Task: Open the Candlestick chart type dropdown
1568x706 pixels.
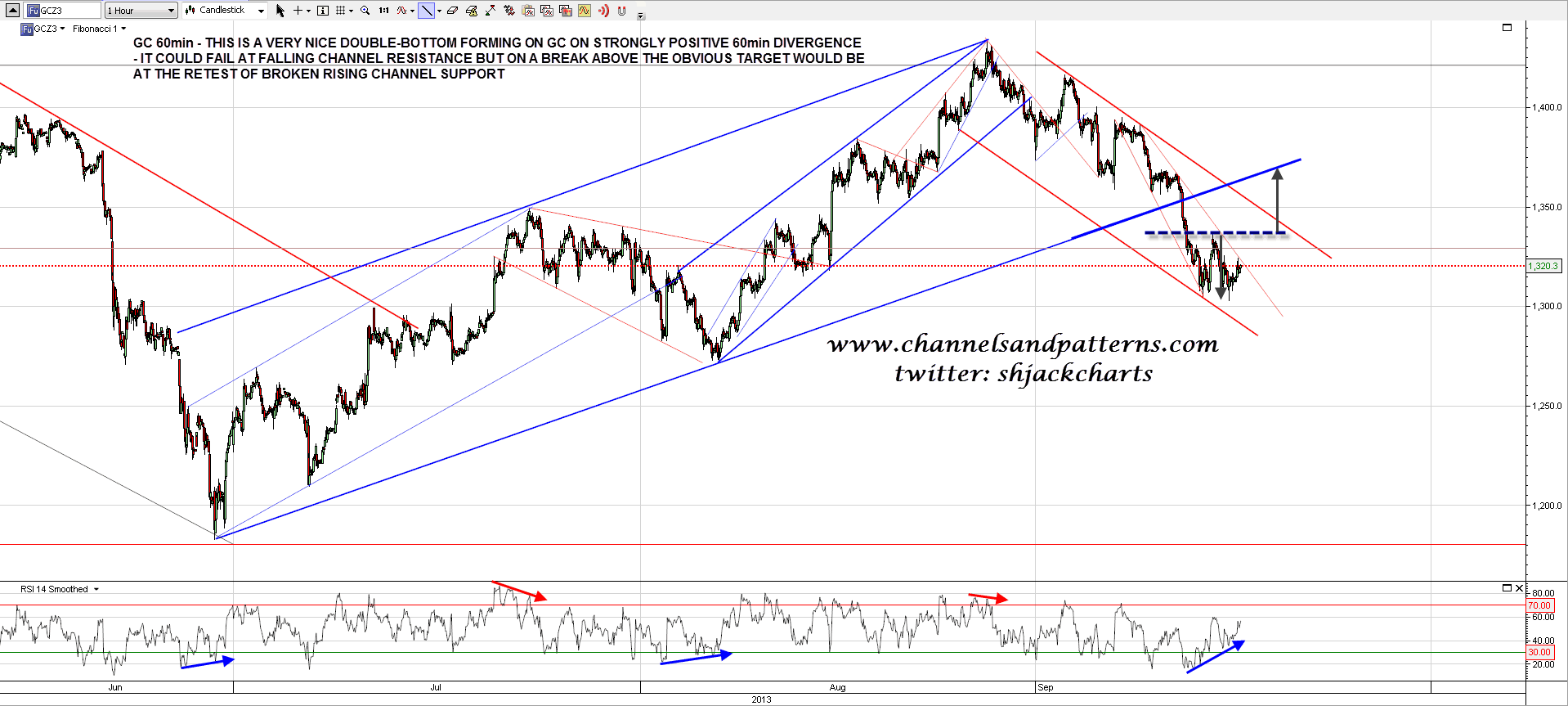Action: pyautogui.click(x=225, y=11)
